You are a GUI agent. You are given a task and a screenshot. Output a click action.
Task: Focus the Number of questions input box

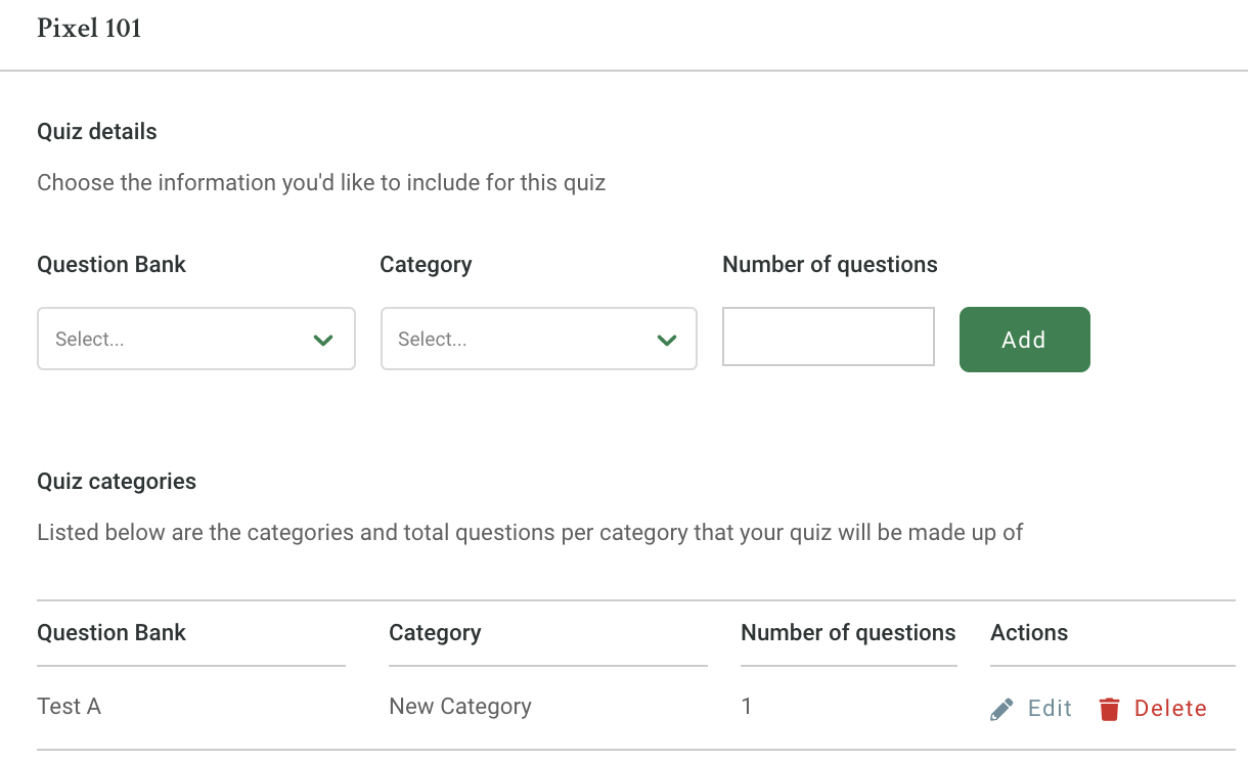click(828, 337)
